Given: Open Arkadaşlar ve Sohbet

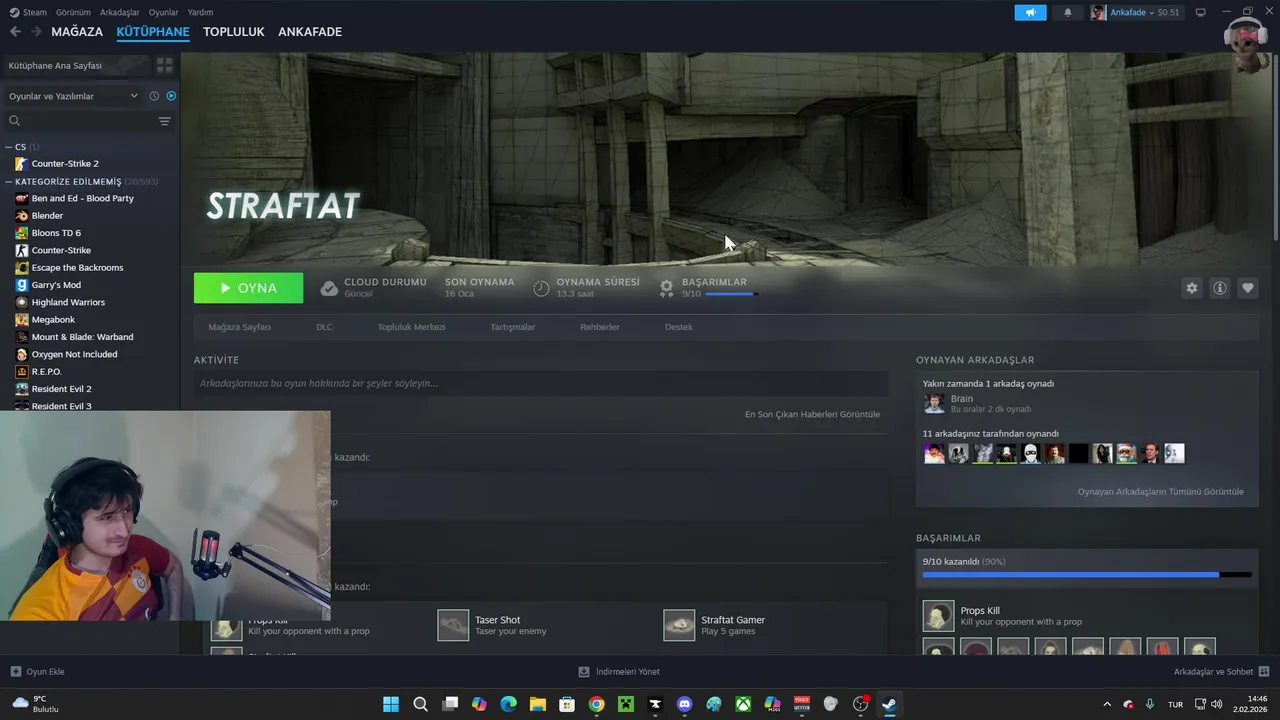Looking at the screenshot, I should click(x=1221, y=672).
